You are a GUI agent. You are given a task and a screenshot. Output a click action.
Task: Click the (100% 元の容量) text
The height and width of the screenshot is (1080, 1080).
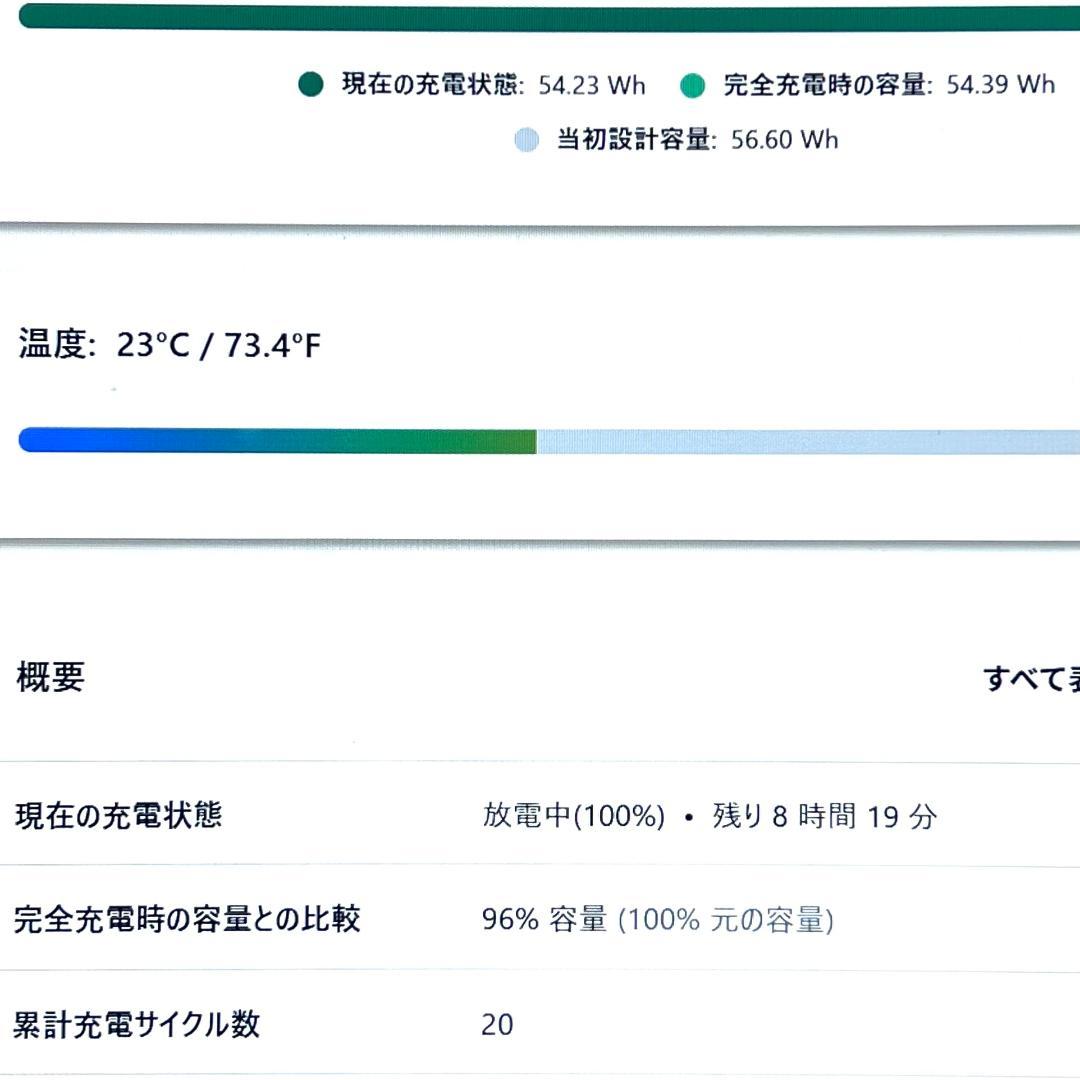point(725,920)
